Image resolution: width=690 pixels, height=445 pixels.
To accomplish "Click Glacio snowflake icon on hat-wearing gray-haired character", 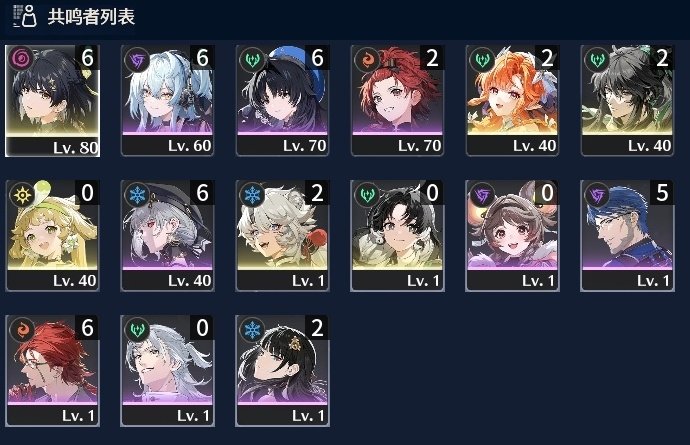I will [137, 195].
